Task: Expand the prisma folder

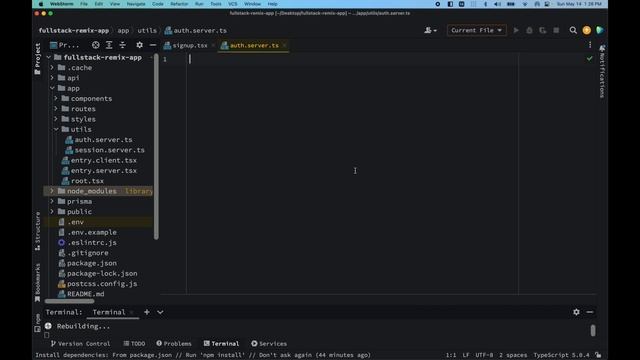Action: 52,201
